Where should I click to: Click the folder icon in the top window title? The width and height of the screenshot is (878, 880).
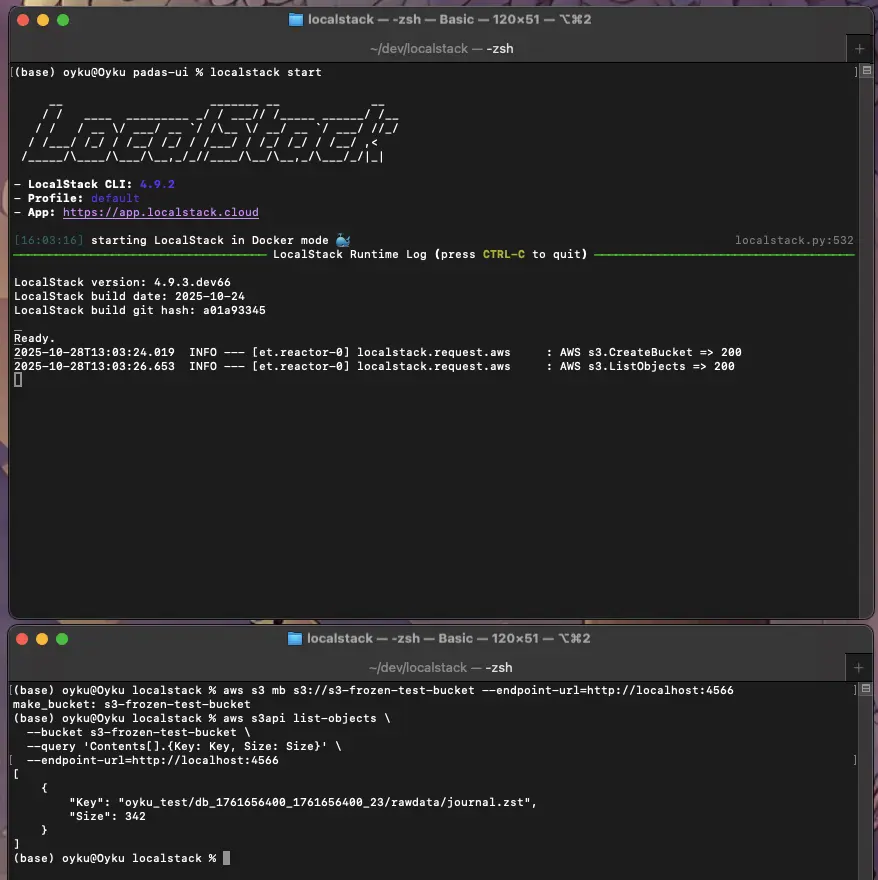[x=295, y=20]
